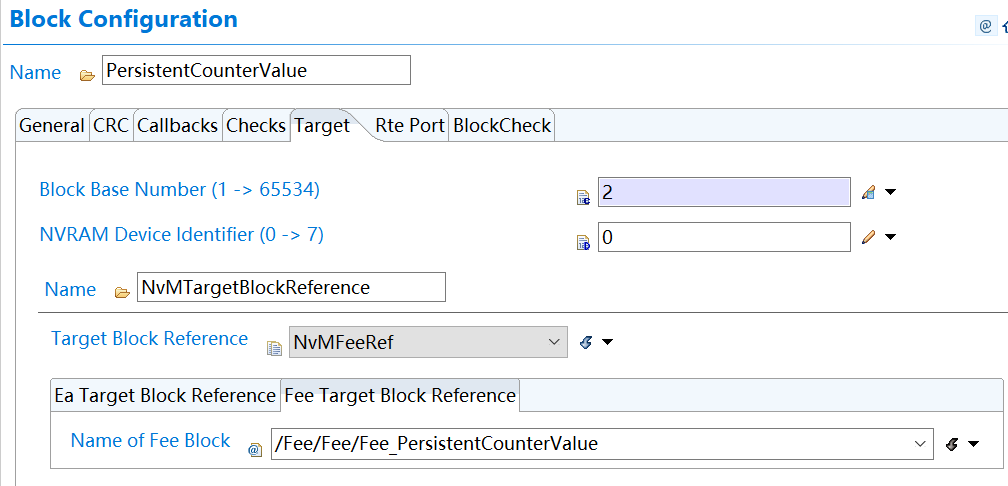
Task: Open the arrow menu beside Block Base Number pencil
Action: coord(890,192)
